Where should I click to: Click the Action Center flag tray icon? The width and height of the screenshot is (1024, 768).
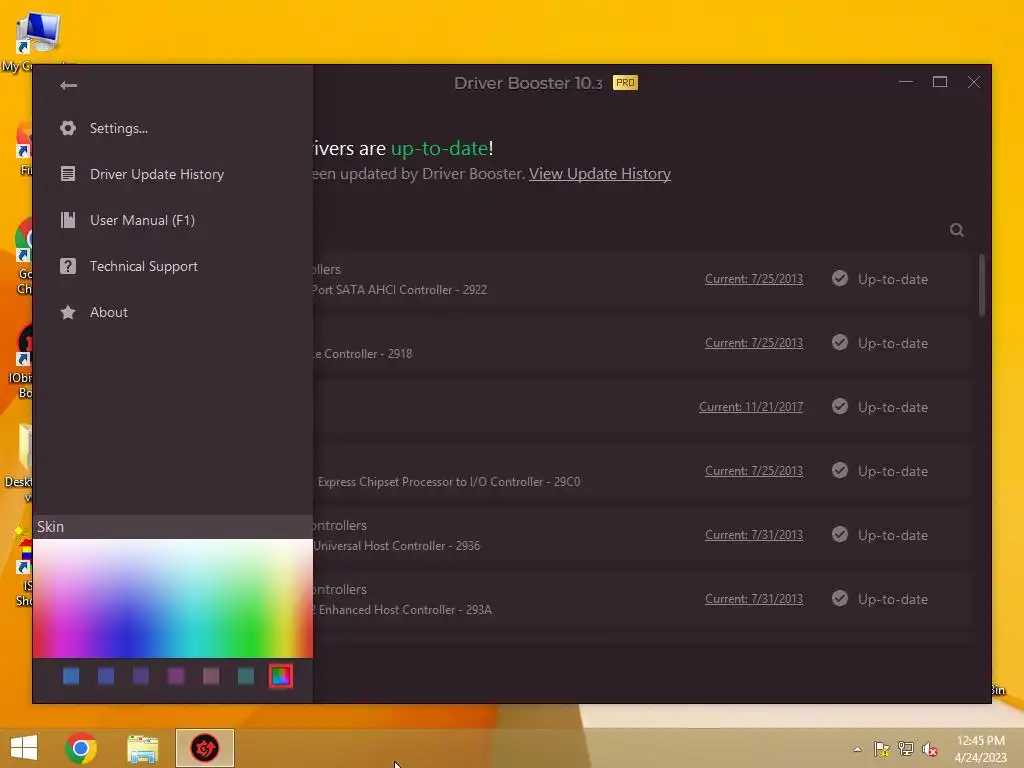pyautogui.click(x=881, y=749)
